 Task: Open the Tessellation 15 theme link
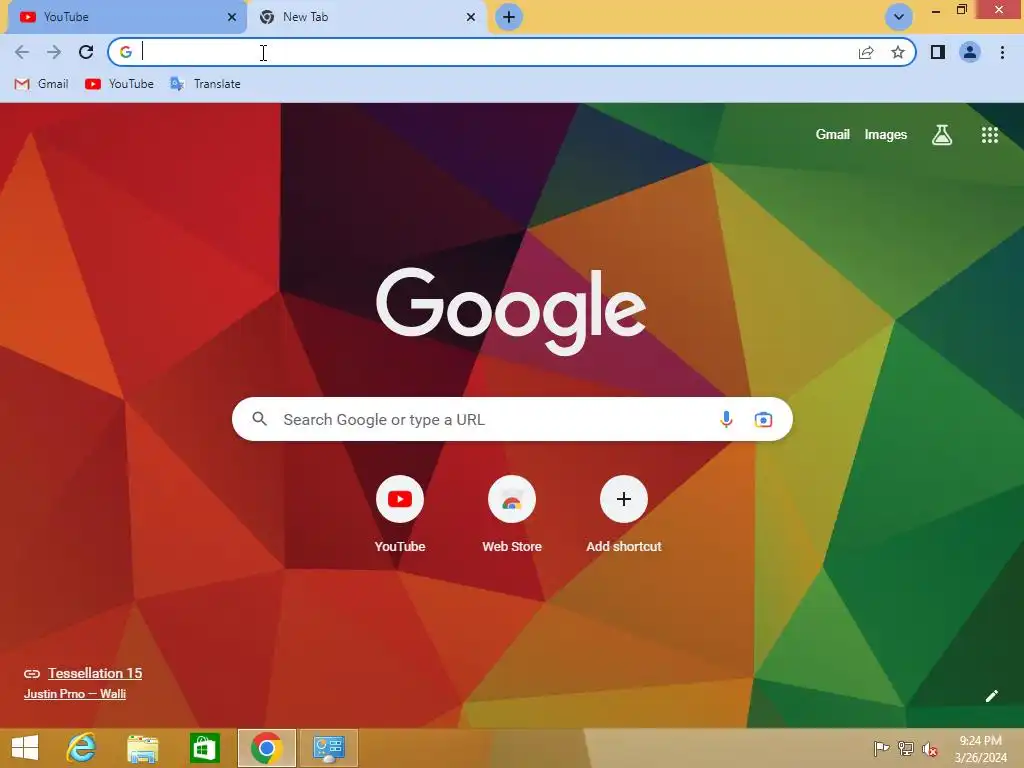[95, 673]
